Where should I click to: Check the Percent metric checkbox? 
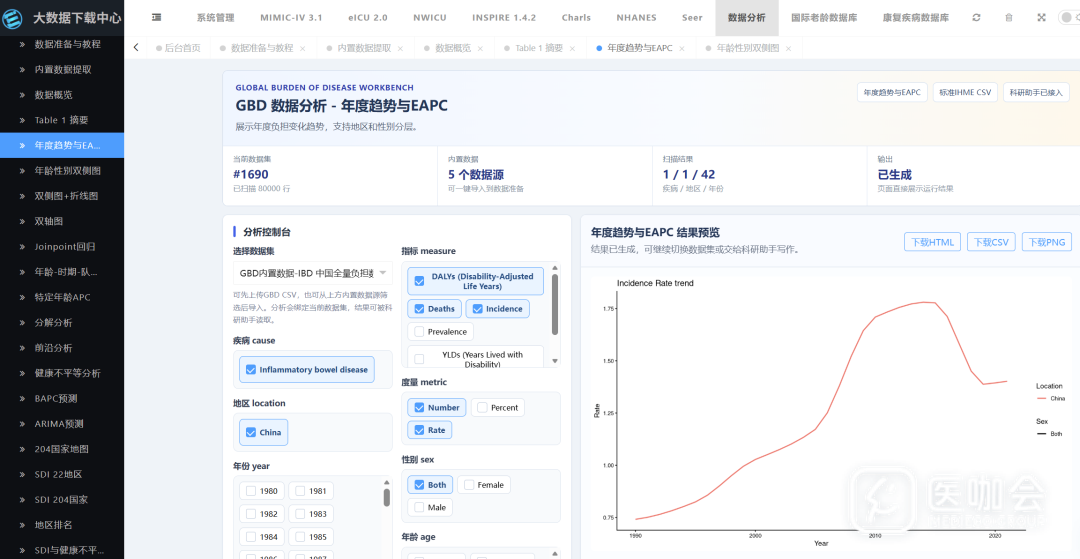point(483,408)
